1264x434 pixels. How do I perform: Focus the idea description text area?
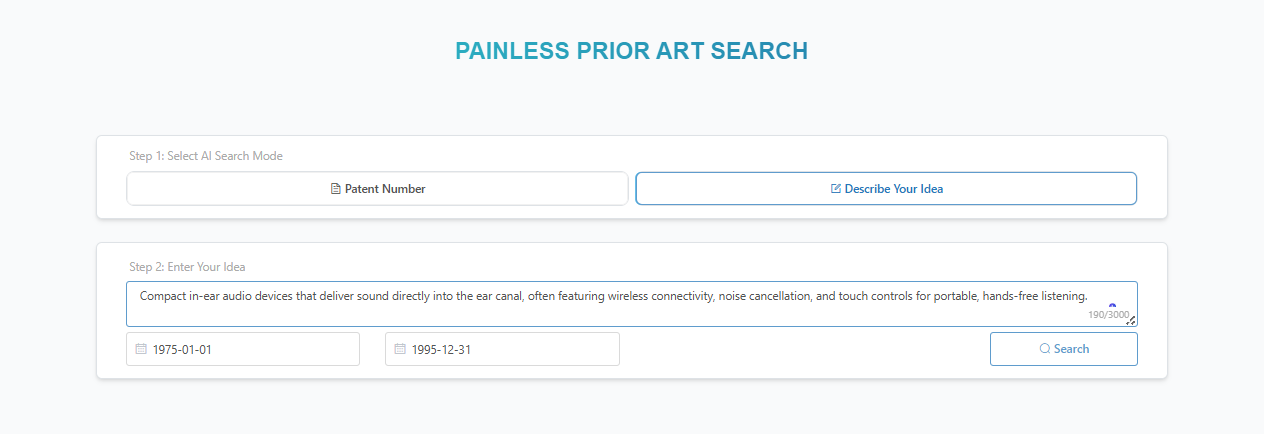[600, 310]
